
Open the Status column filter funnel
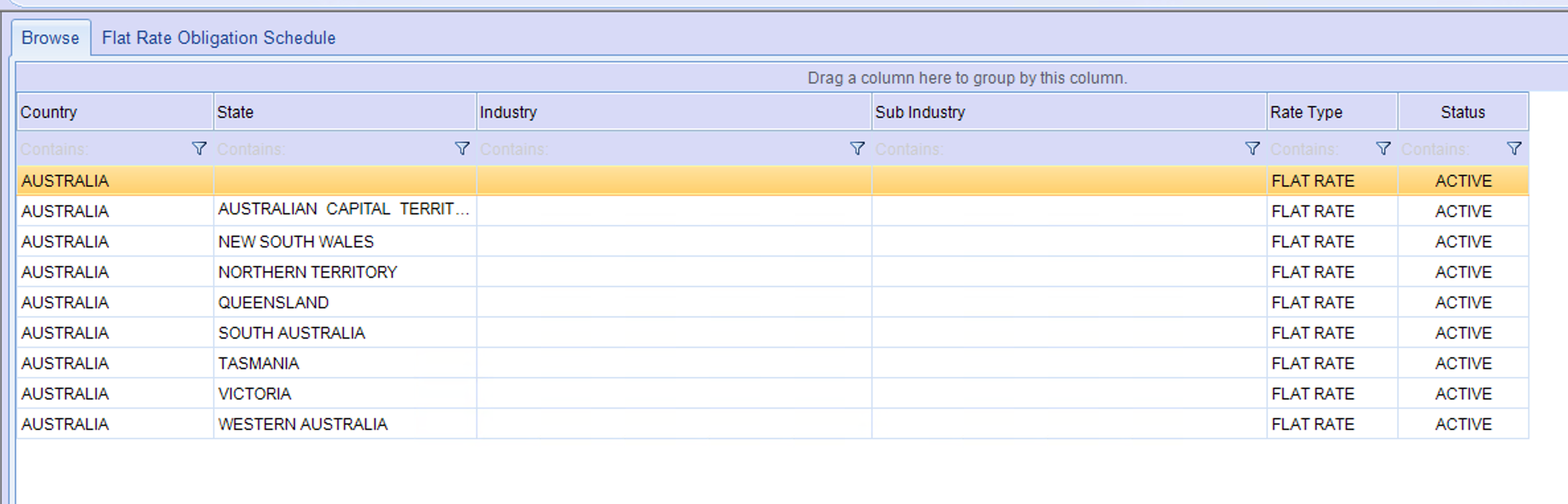(1514, 149)
